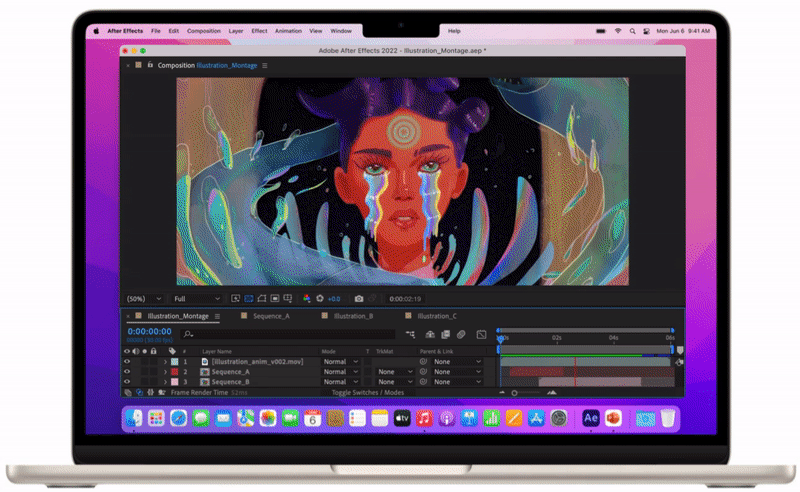
Task: Switch to the Illustration_B timeline tab
Action: point(354,316)
